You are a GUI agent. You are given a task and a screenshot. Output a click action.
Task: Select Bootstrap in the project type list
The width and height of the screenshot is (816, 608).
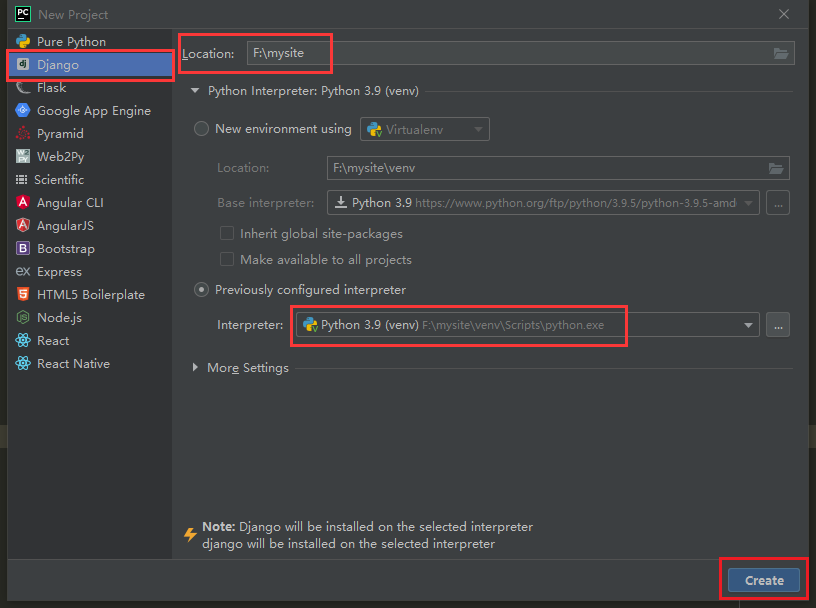click(x=65, y=249)
